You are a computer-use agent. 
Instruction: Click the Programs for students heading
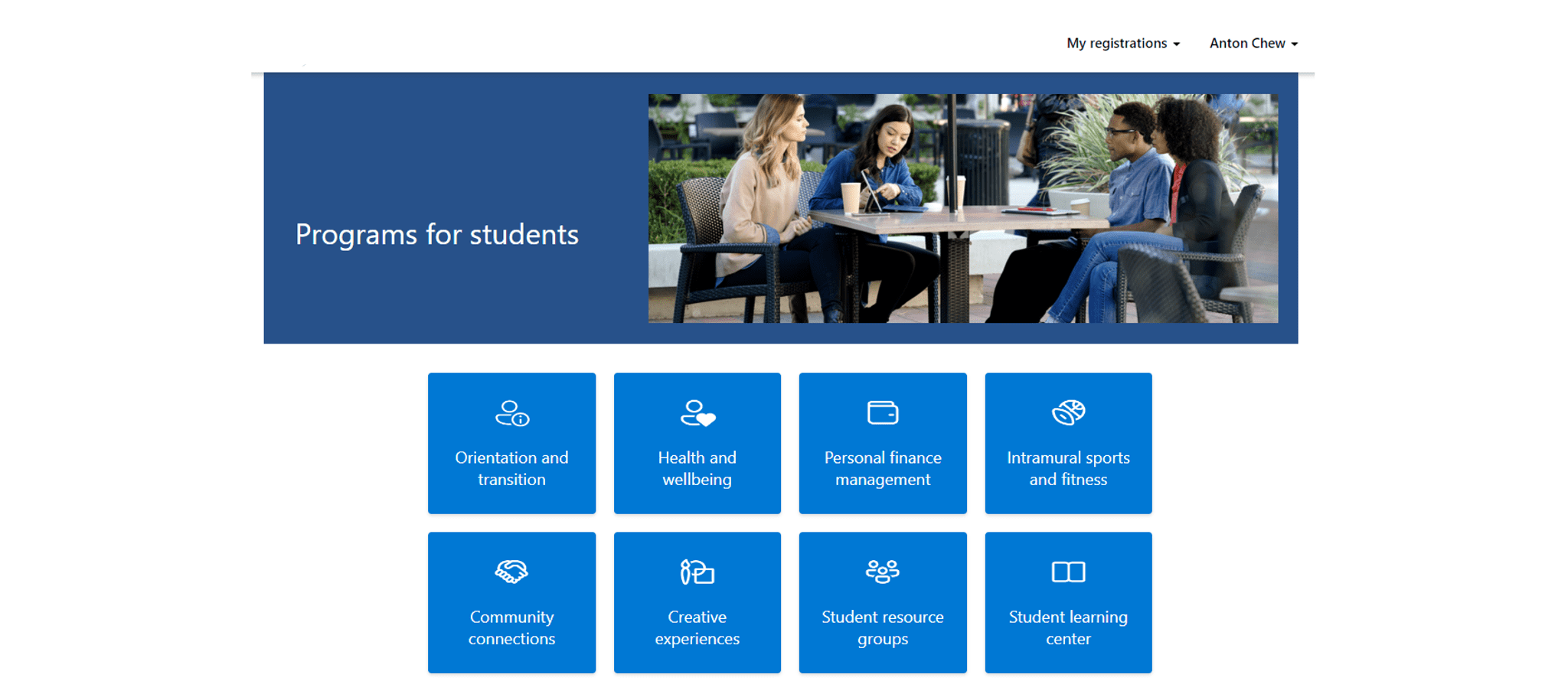coord(436,235)
